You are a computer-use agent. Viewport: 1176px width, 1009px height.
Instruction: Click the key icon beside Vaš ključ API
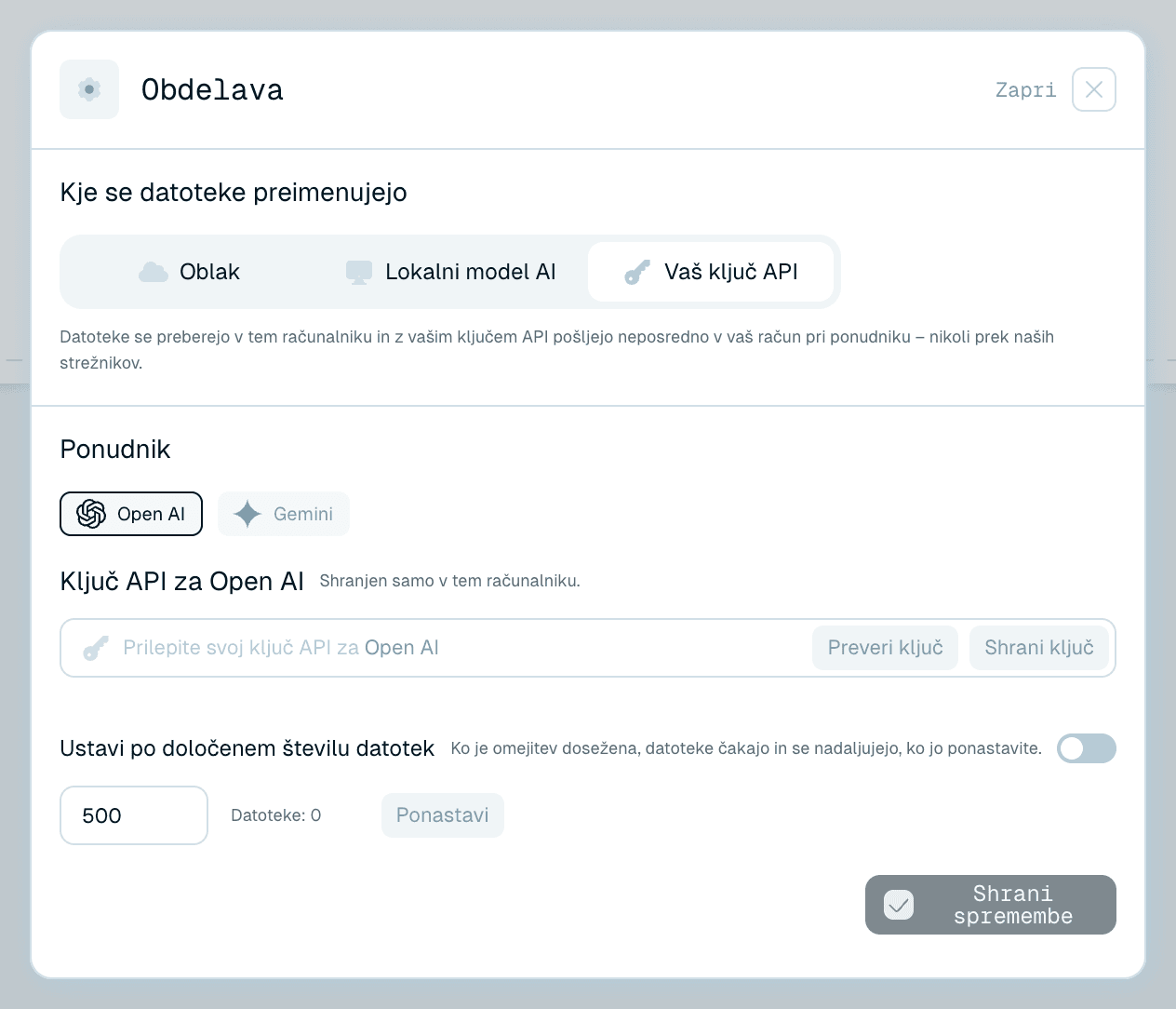[637, 272]
